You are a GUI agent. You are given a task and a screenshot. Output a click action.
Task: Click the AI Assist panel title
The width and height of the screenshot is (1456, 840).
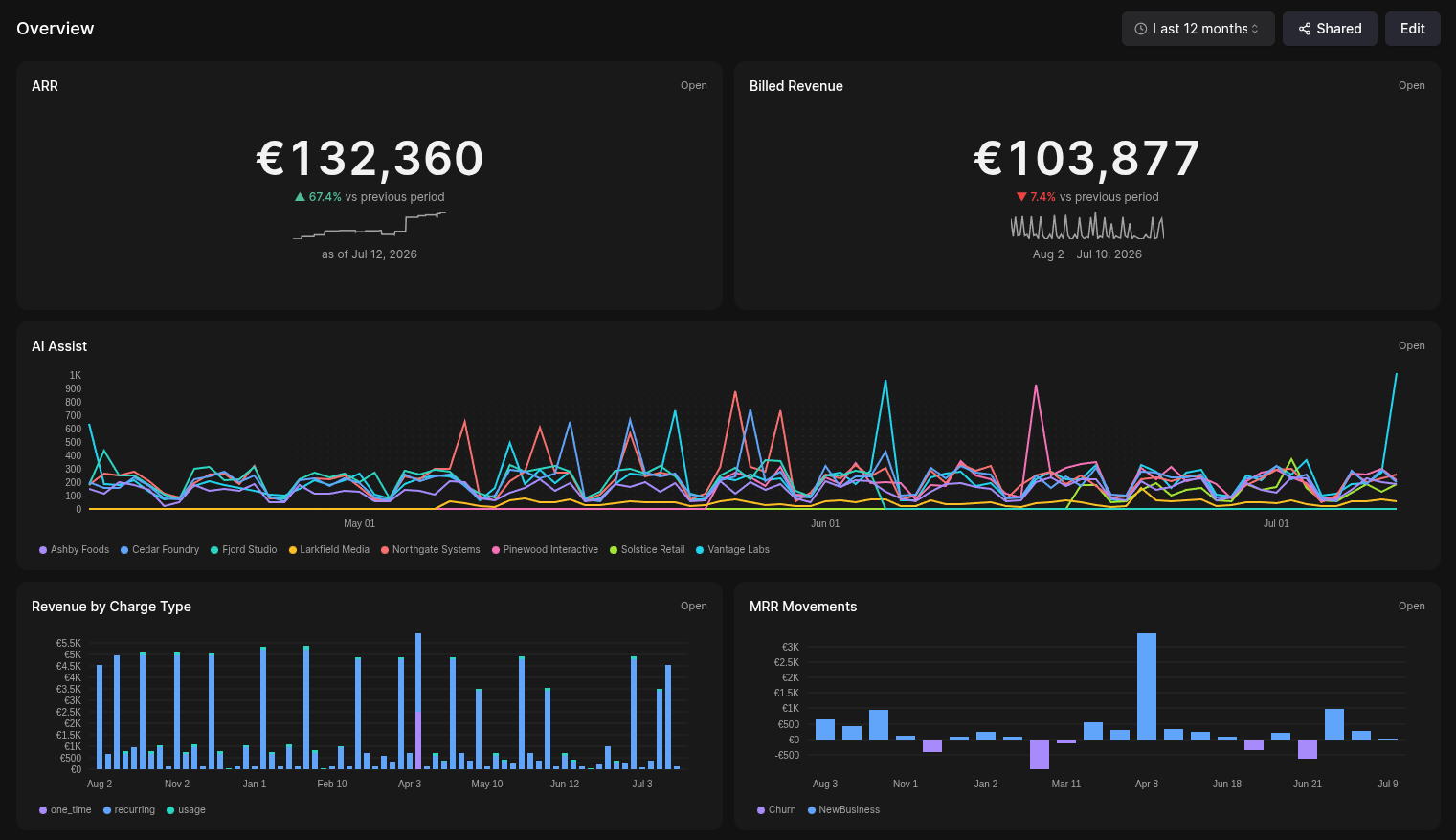(59, 346)
